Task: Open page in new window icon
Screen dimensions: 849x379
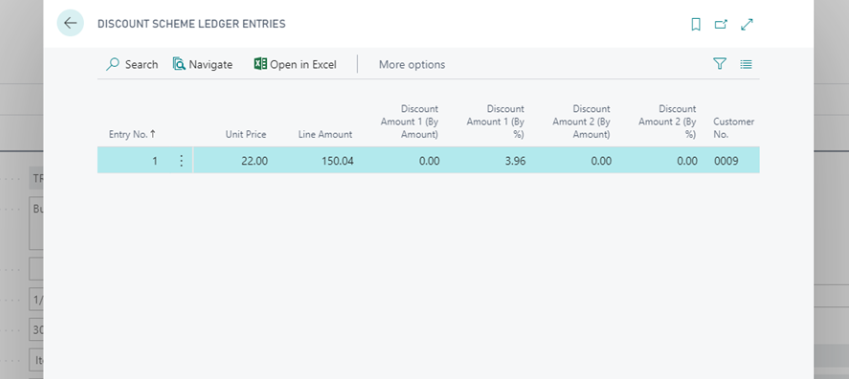Action: coord(721,24)
